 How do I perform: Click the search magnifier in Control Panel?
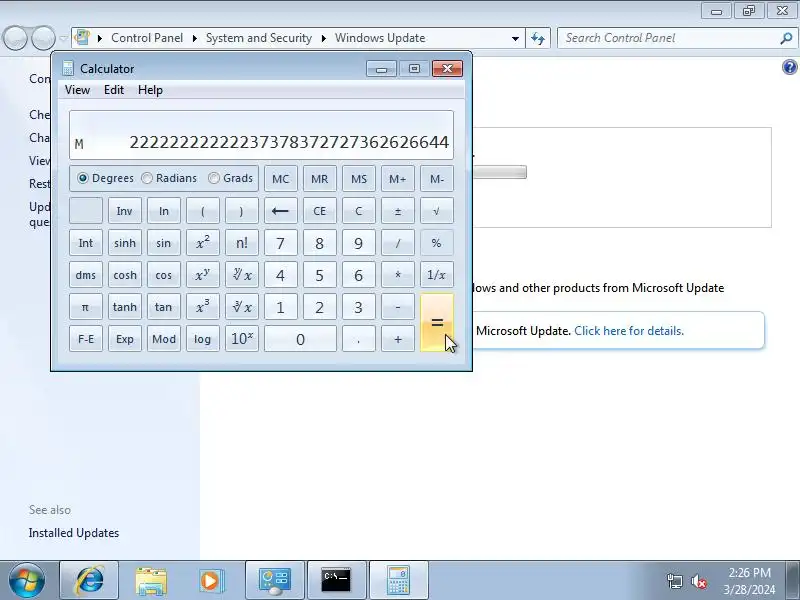pyautogui.click(x=786, y=38)
